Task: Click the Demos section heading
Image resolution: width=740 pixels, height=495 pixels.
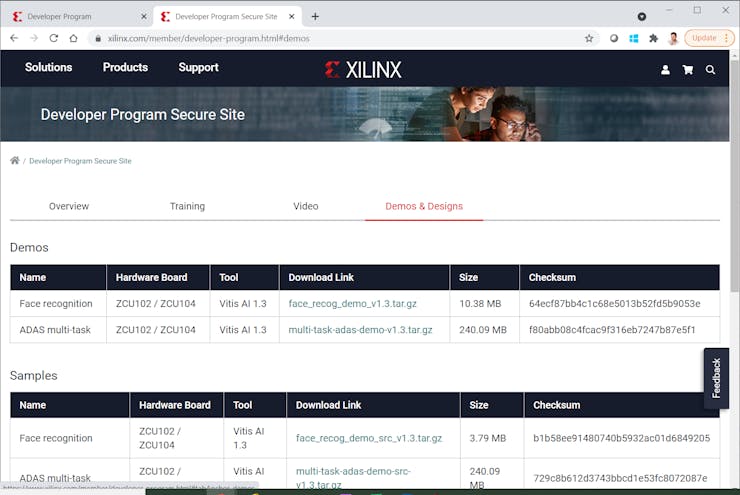Action: pyautogui.click(x=29, y=247)
